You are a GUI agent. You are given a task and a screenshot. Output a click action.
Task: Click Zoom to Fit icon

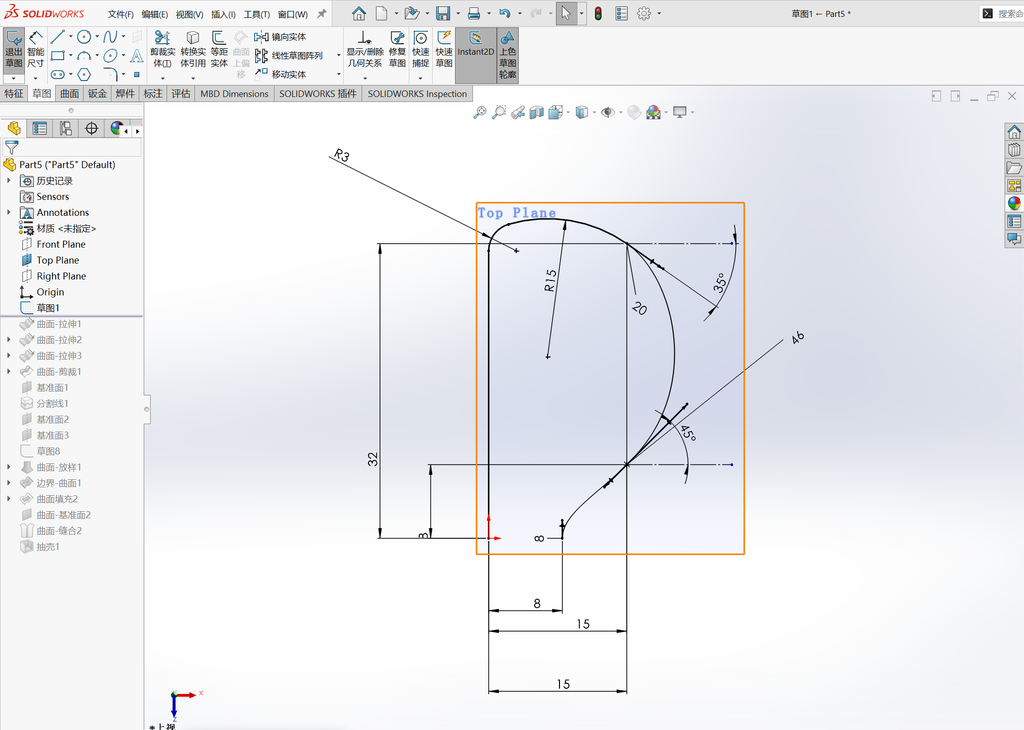(x=479, y=112)
